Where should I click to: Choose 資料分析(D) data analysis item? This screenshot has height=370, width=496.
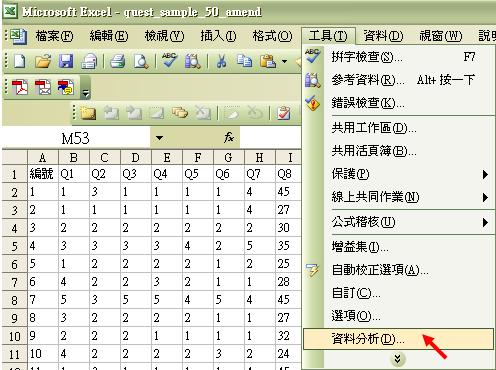tap(398, 339)
